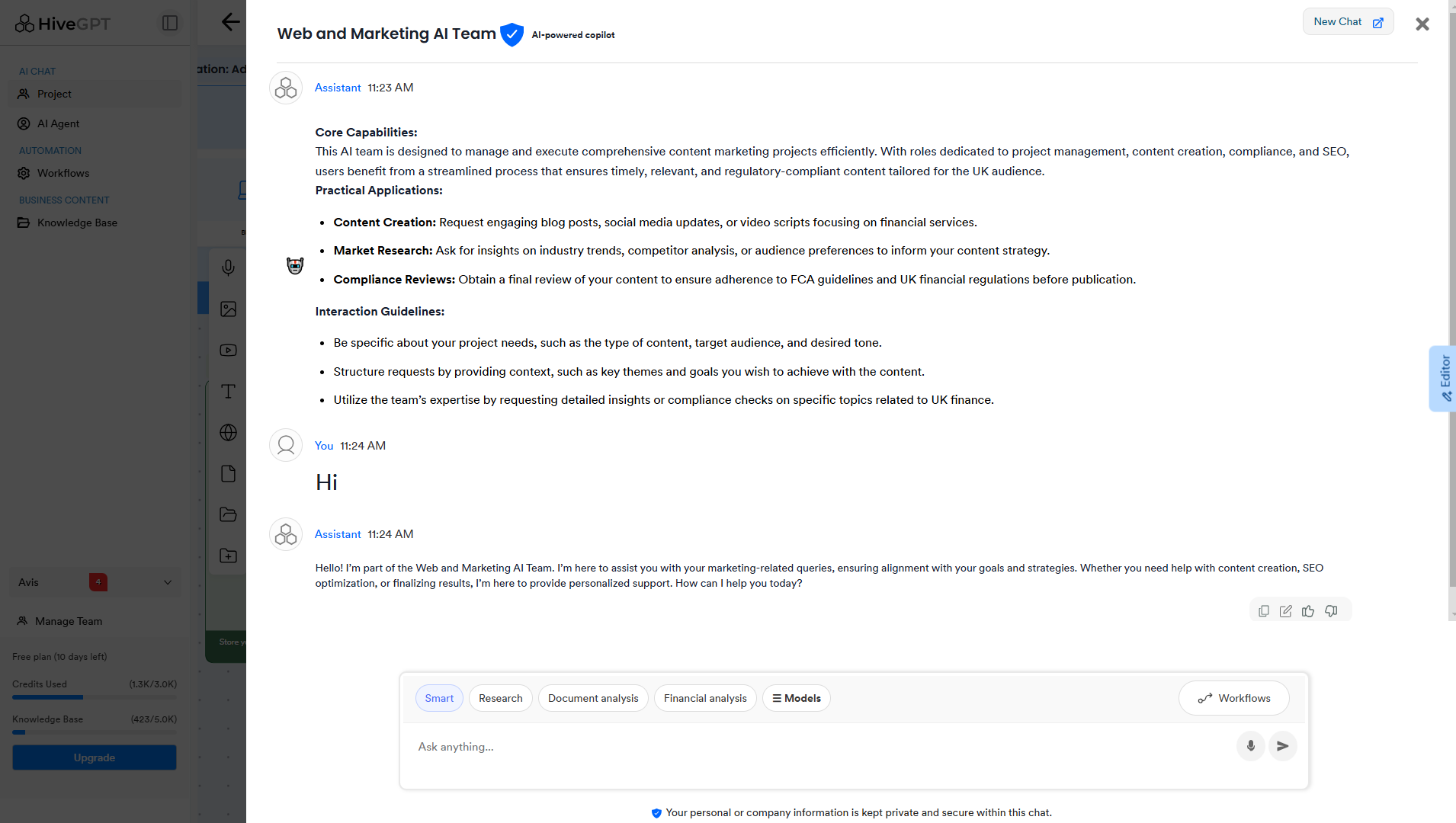Toggle the sidebar collapse icon
This screenshot has width=1456, height=823.
coord(170,24)
